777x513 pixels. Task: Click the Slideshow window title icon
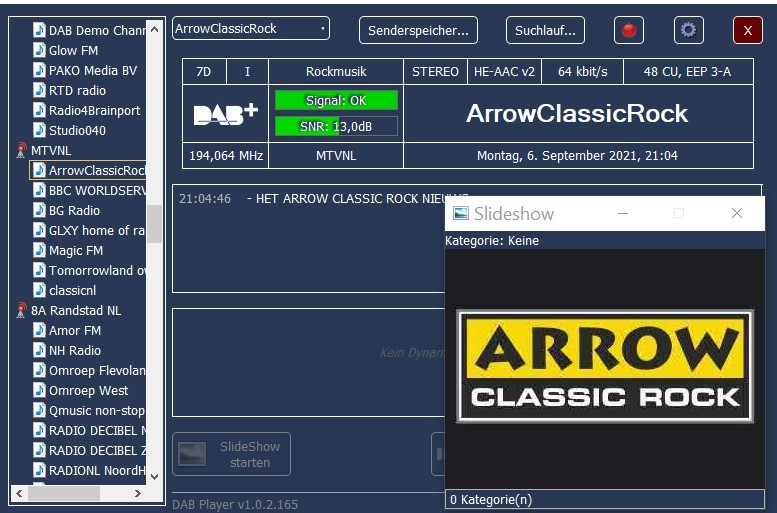461,213
